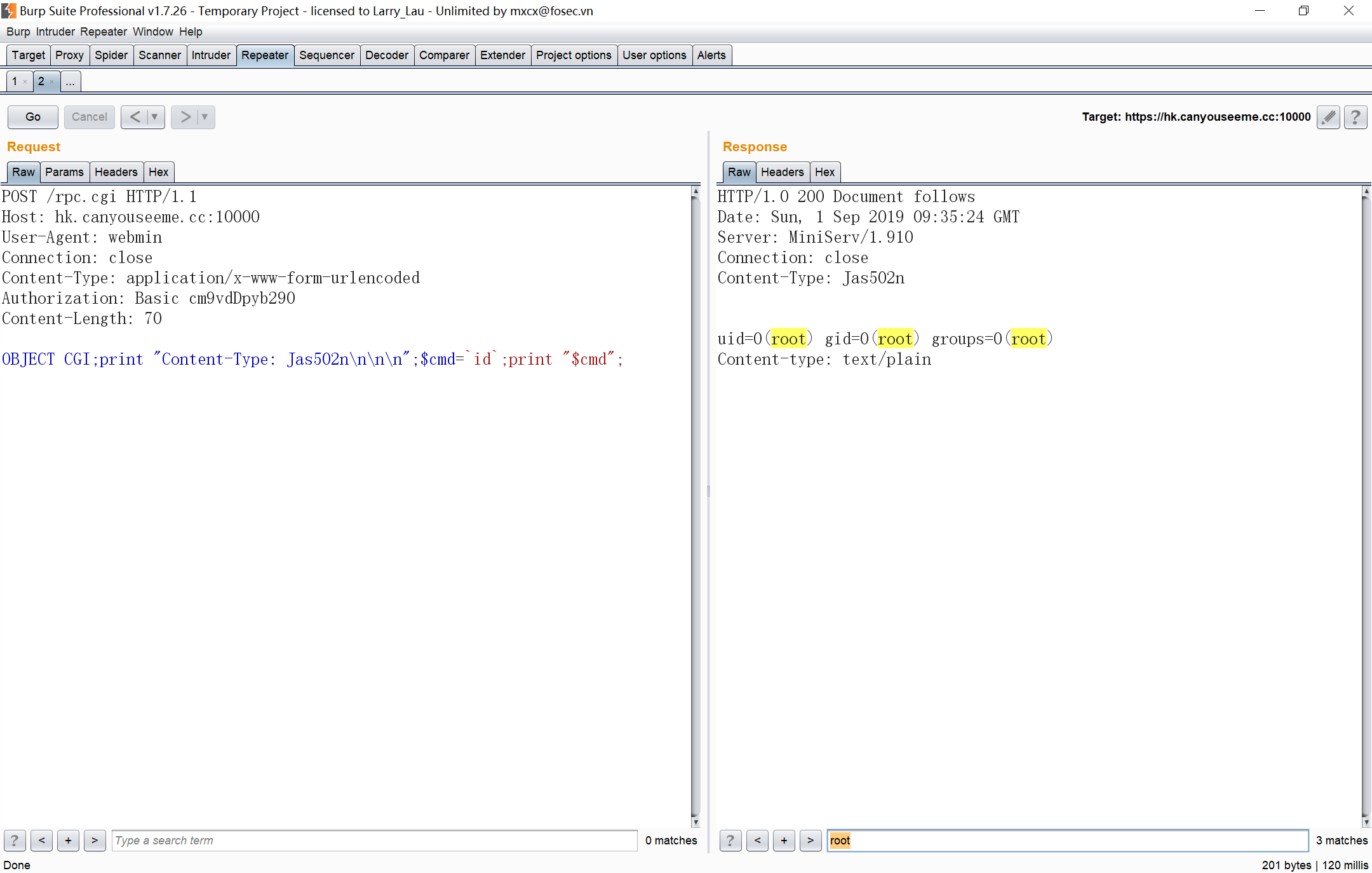Open the Intruder menu in menu bar
This screenshot has width=1372, height=873.
[55, 32]
